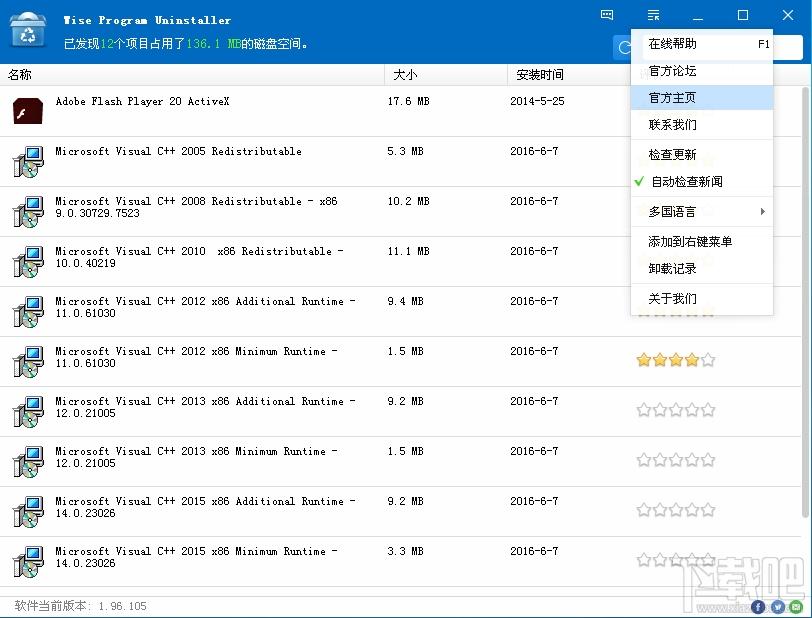Select the Visual C++ 2008 Redistributable installer icon
812x618 pixels.
[28, 211]
